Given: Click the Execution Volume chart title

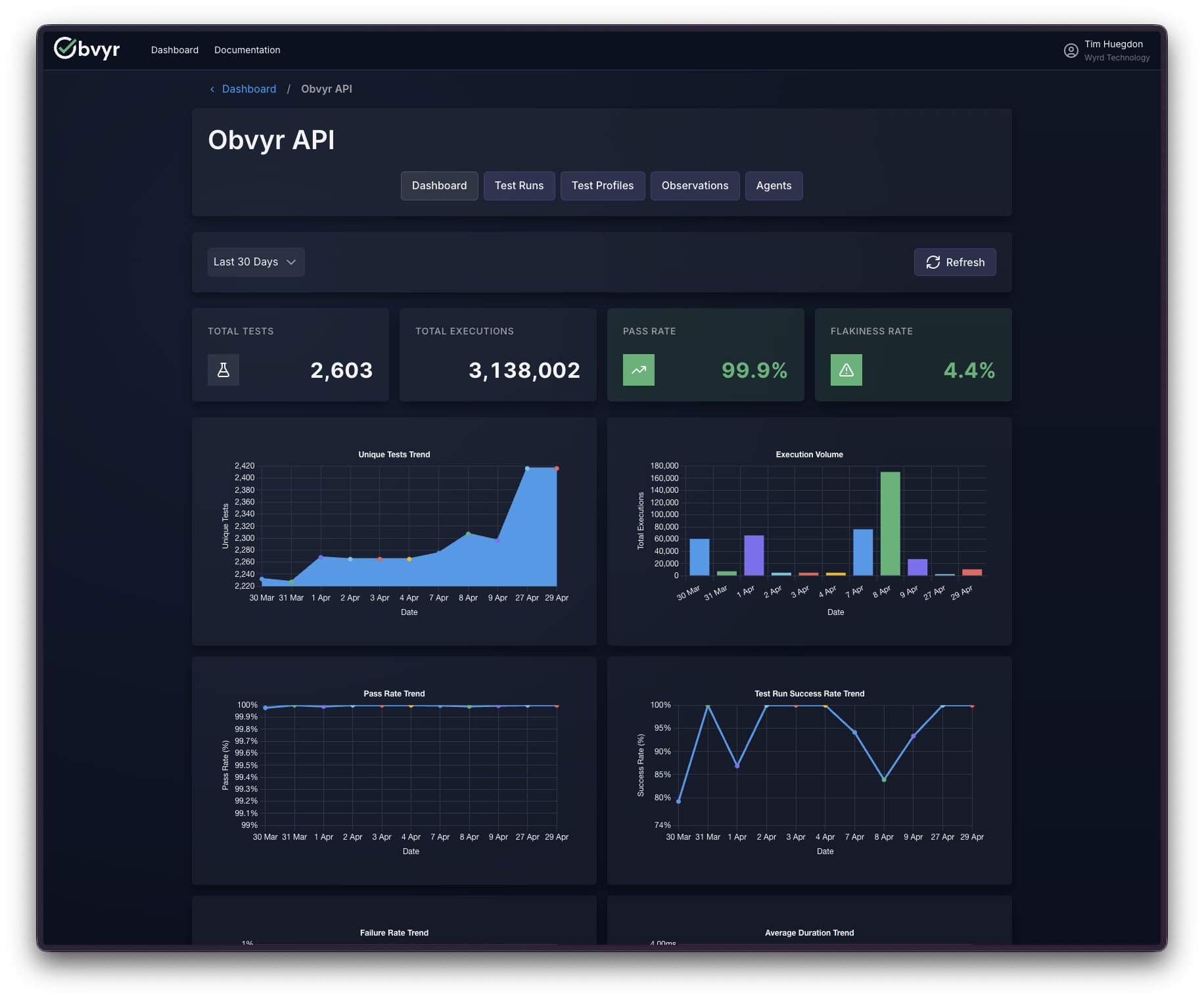Looking at the screenshot, I should (810, 455).
